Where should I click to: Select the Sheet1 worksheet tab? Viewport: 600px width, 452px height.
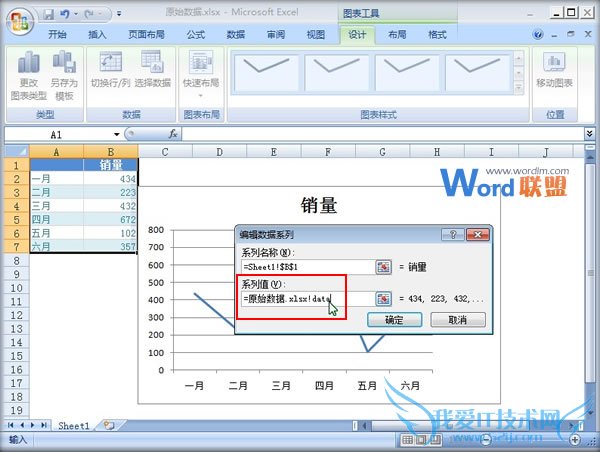73,425
